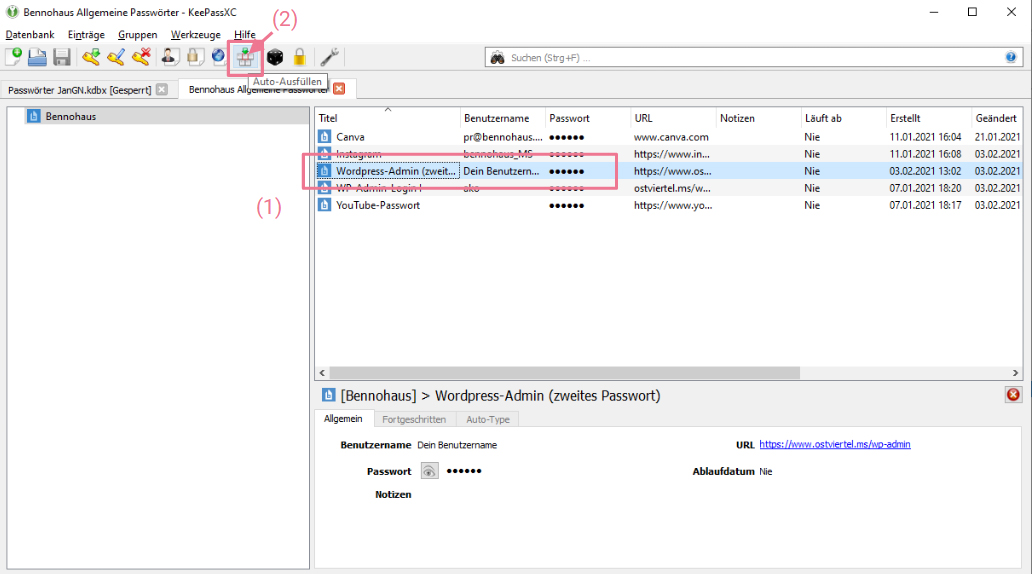Click the pr@bennohaus username cell
1032x574 pixels.
(x=503, y=137)
